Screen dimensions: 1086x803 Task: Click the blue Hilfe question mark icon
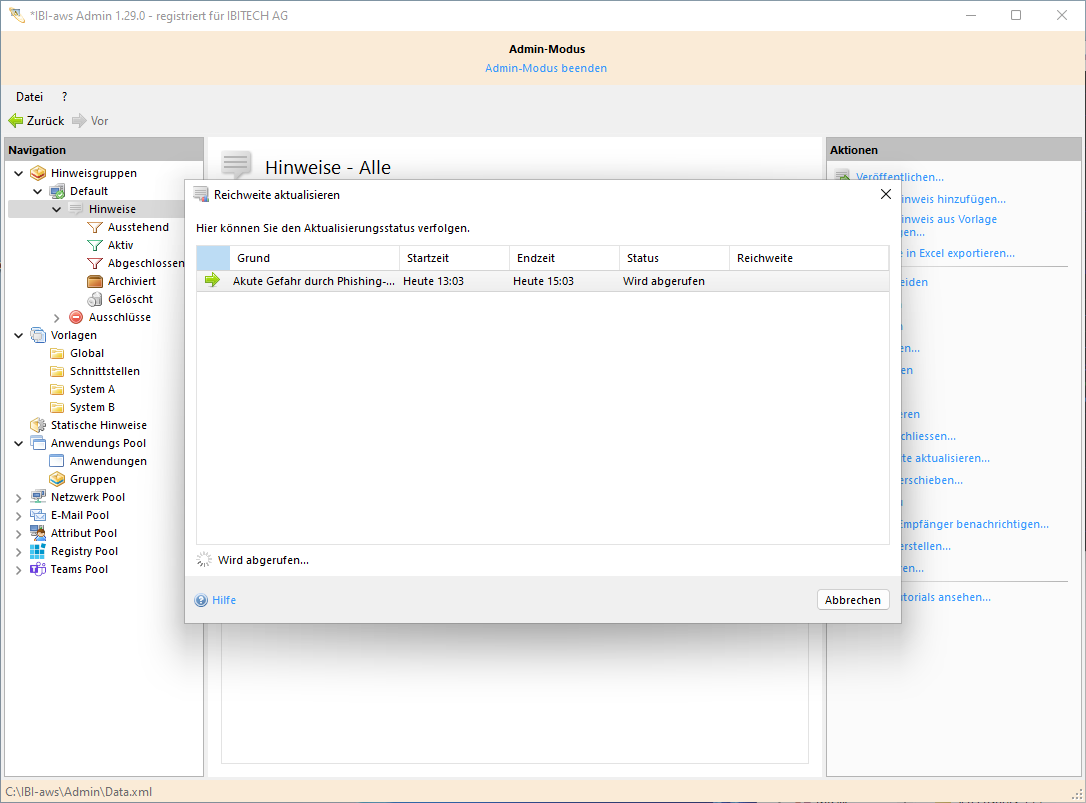(x=202, y=600)
